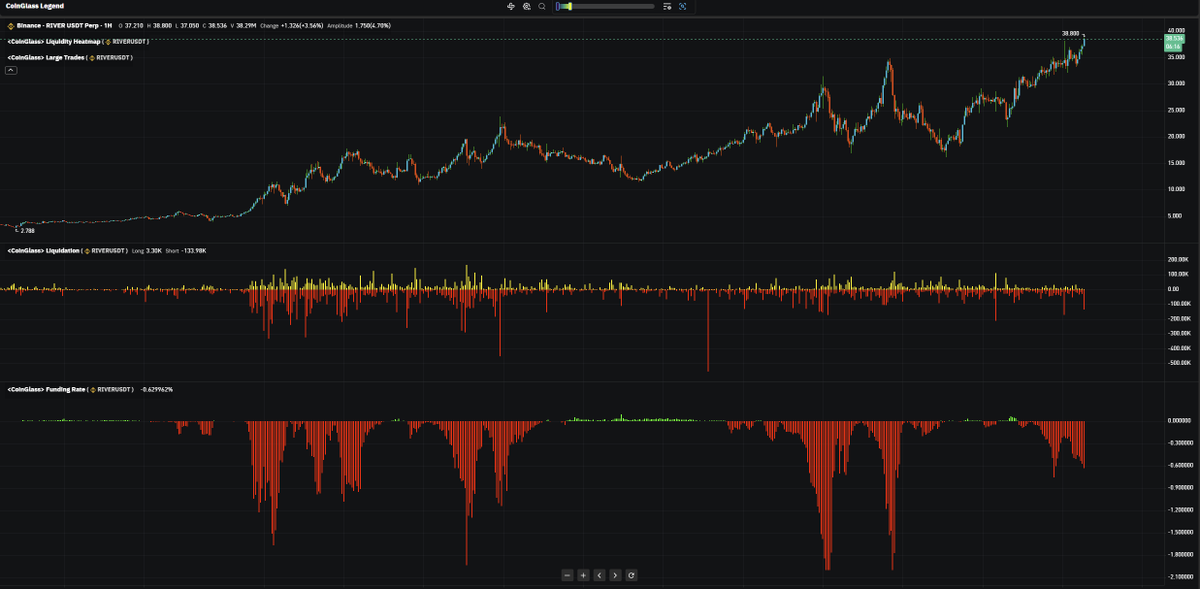Screen dimensions: 1200x589
Task: Click the CoinGlass Legend title
Action: (35, 6)
